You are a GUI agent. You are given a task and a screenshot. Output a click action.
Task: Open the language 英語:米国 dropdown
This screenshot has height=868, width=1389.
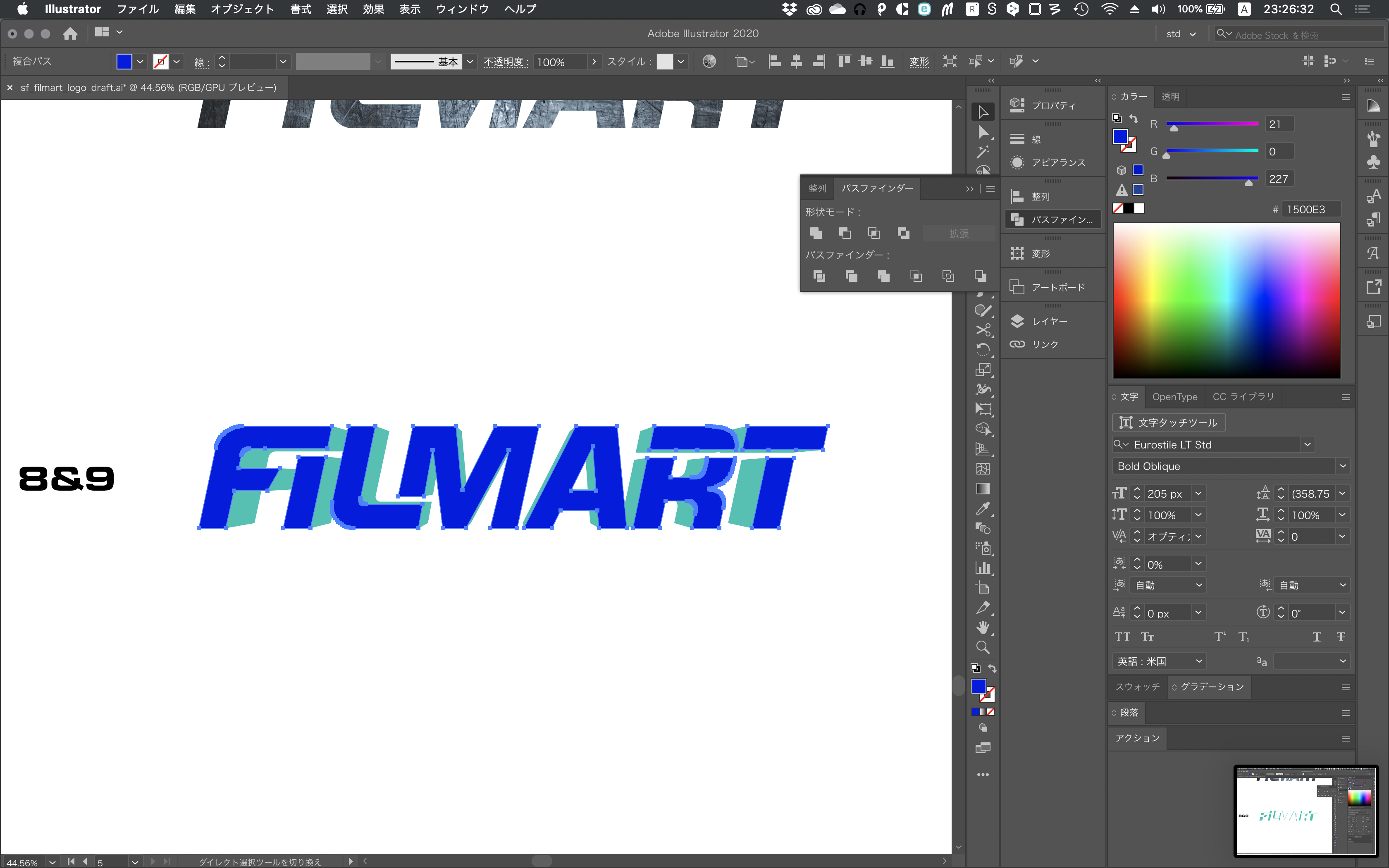1159,661
